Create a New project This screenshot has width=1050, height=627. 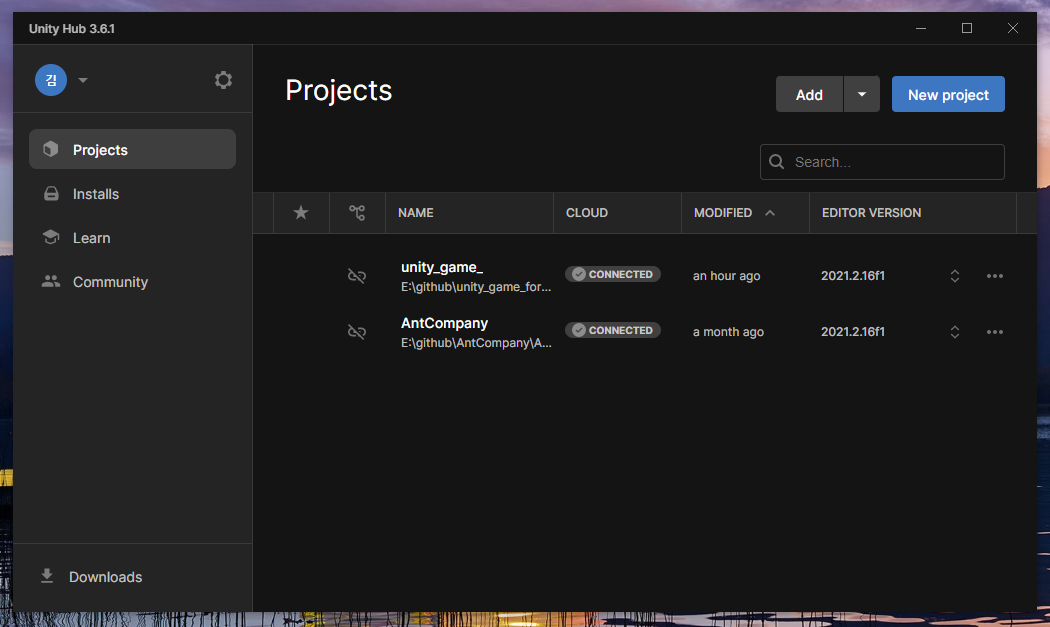pos(948,94)
